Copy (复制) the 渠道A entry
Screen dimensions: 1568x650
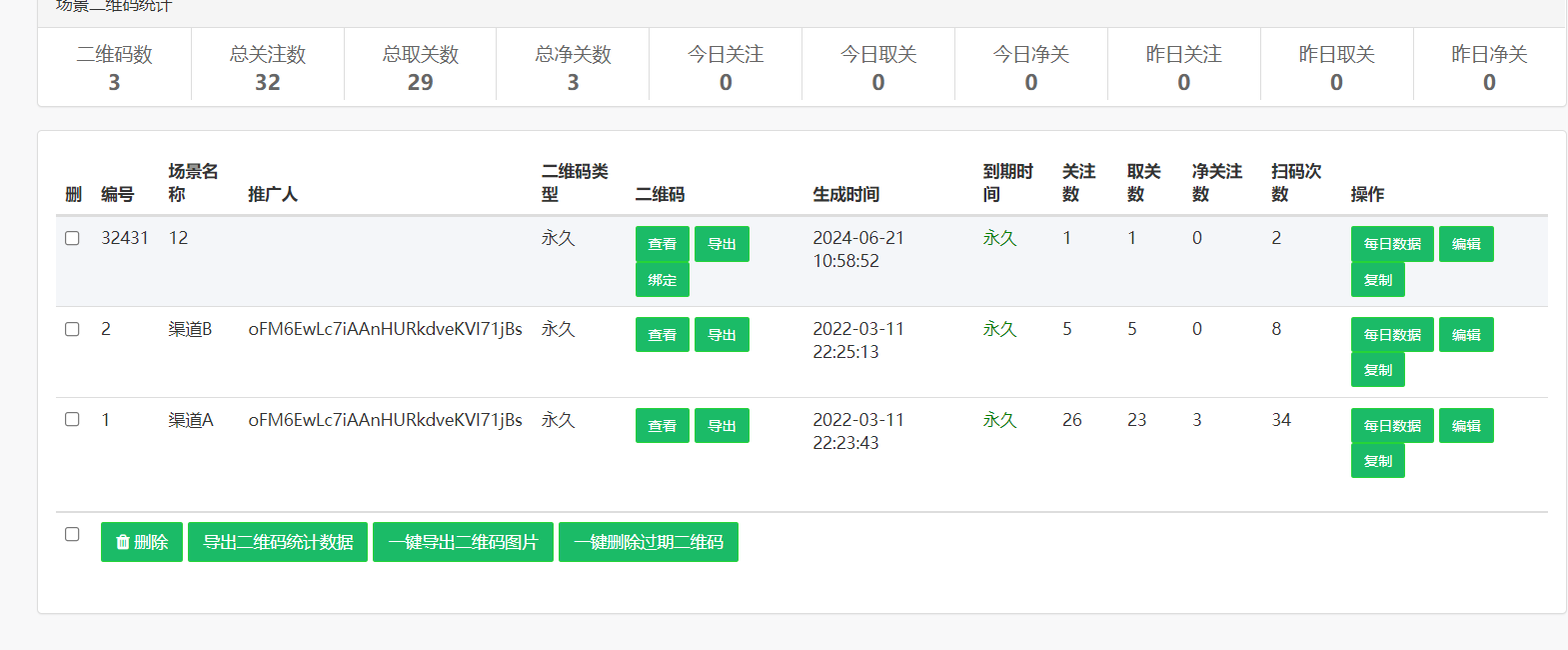[1377, 461]
